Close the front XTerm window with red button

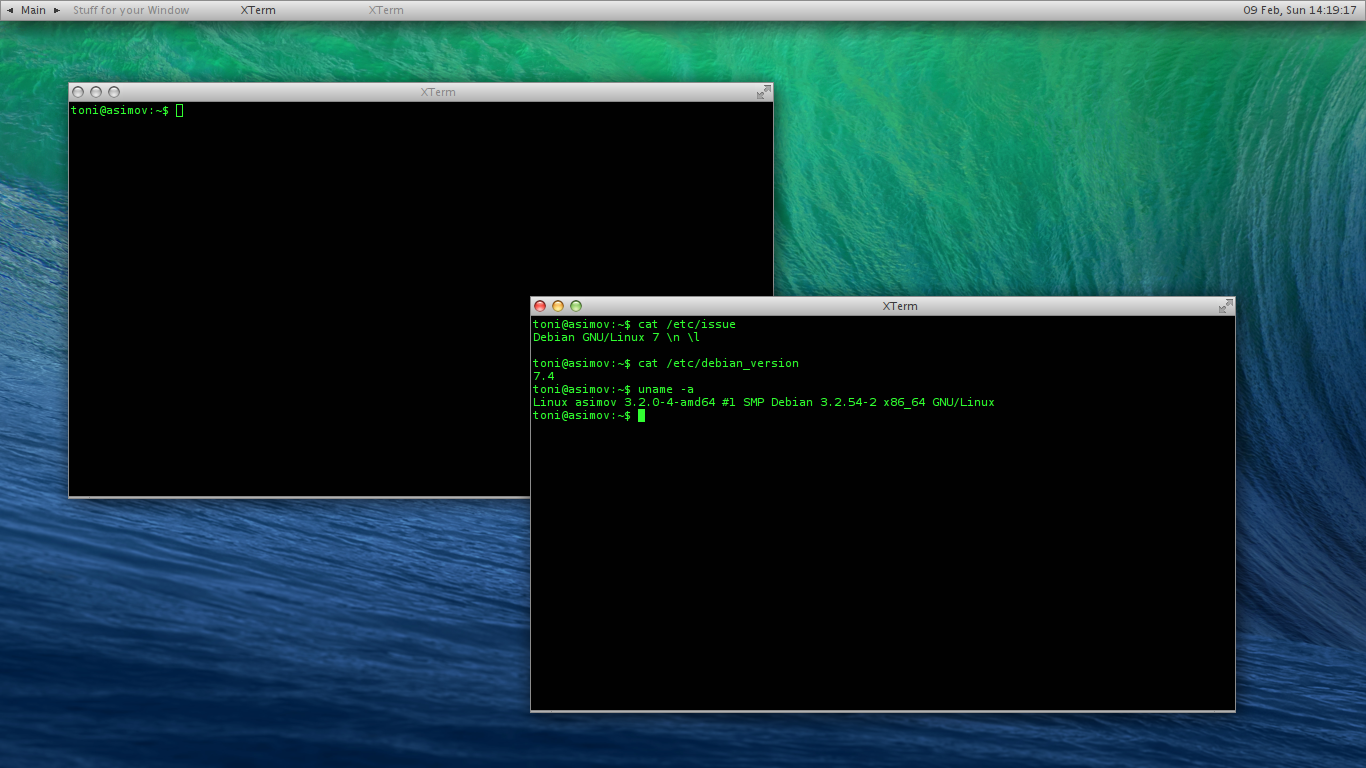point(540,306)
